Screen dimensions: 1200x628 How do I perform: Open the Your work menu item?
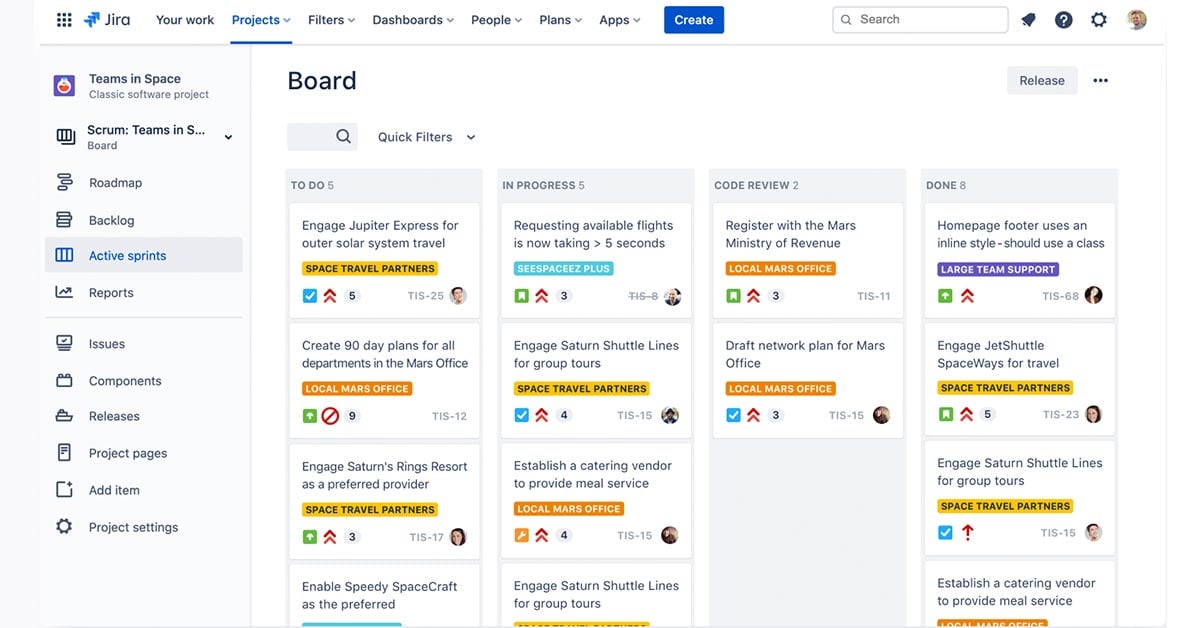[185, 20]
